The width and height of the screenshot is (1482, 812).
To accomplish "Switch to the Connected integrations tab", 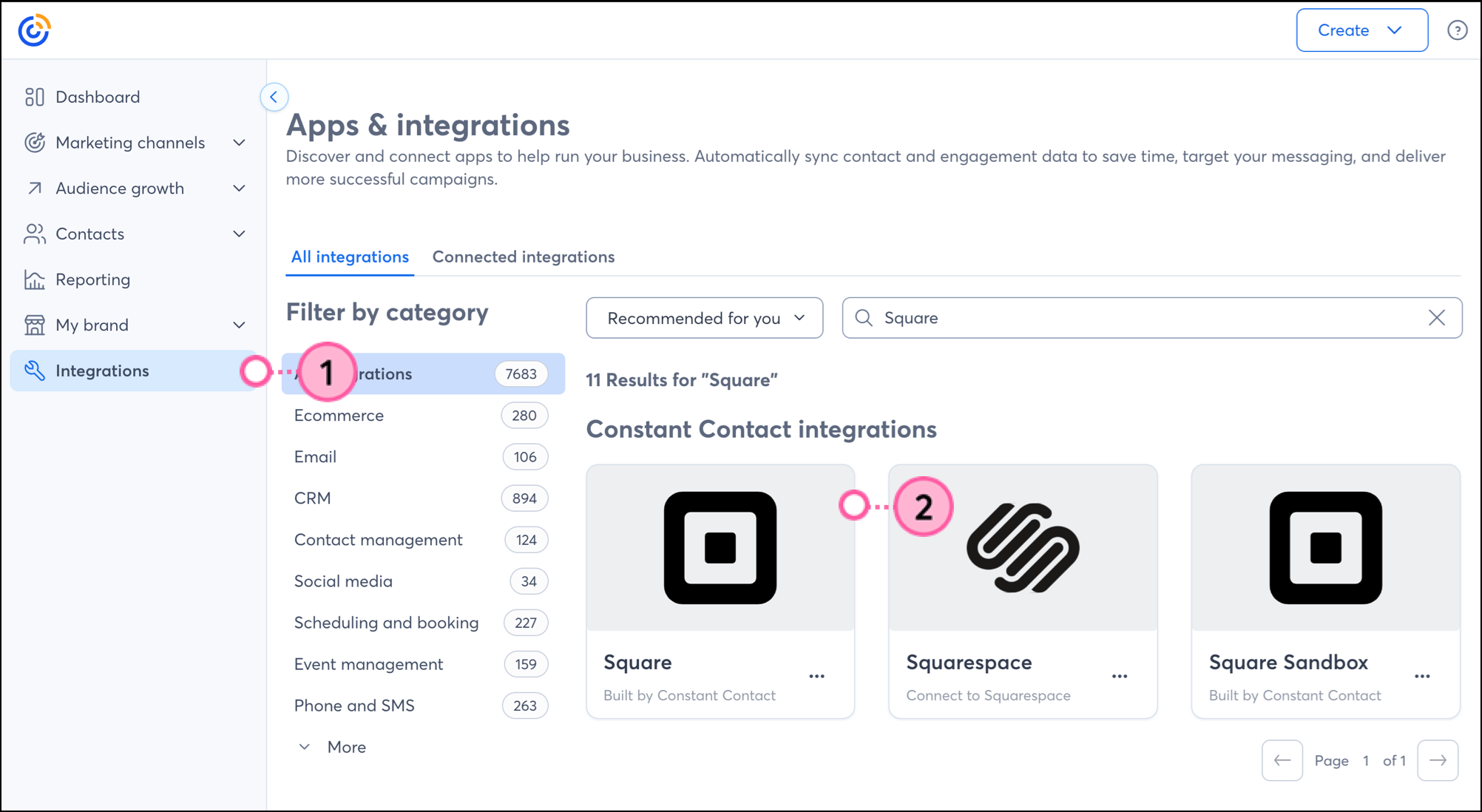I will click(x=524, y=257).
